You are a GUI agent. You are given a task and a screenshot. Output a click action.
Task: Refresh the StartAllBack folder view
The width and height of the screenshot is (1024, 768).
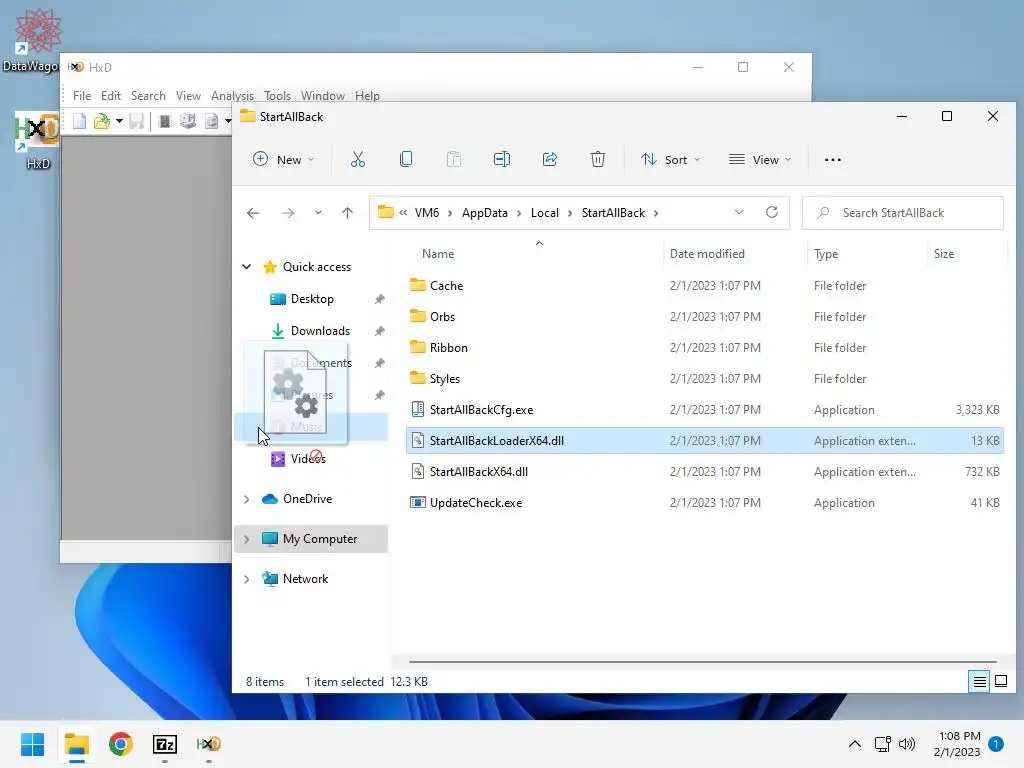772,212
